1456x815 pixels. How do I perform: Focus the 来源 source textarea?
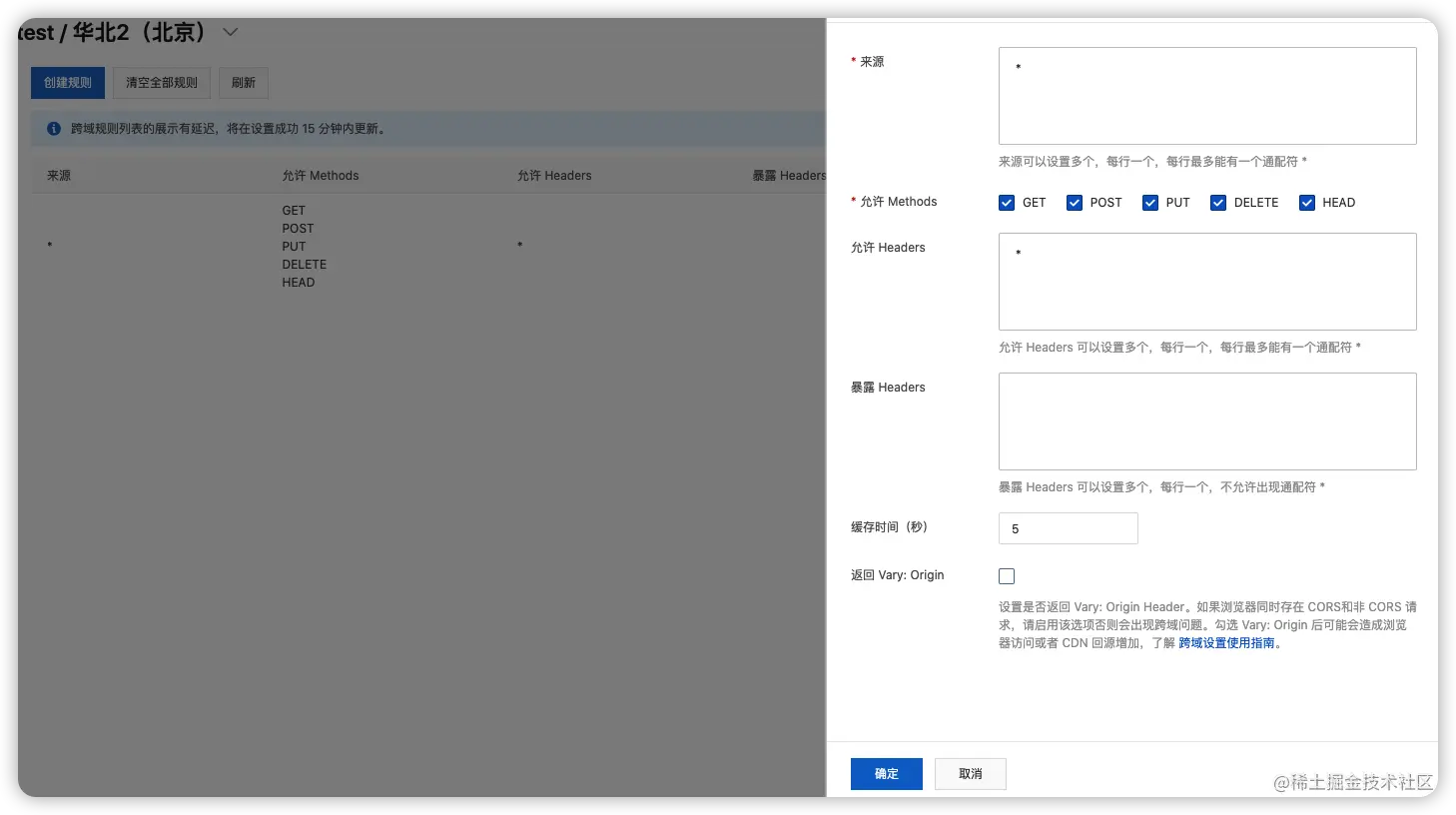tap(1207, 96)
